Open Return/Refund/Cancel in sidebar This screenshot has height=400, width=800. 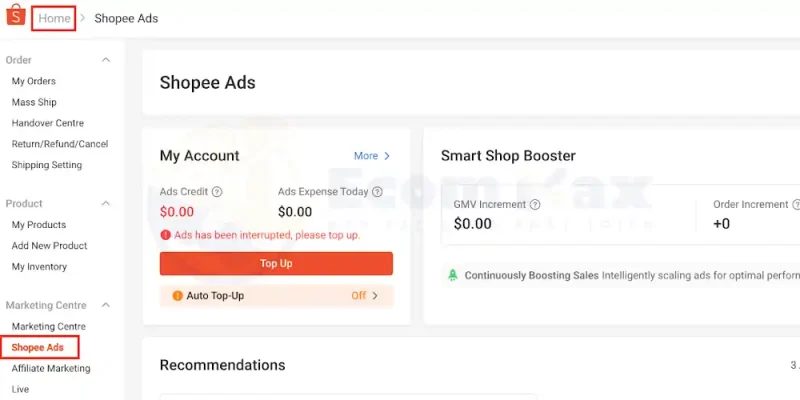[x=60, y=144]
